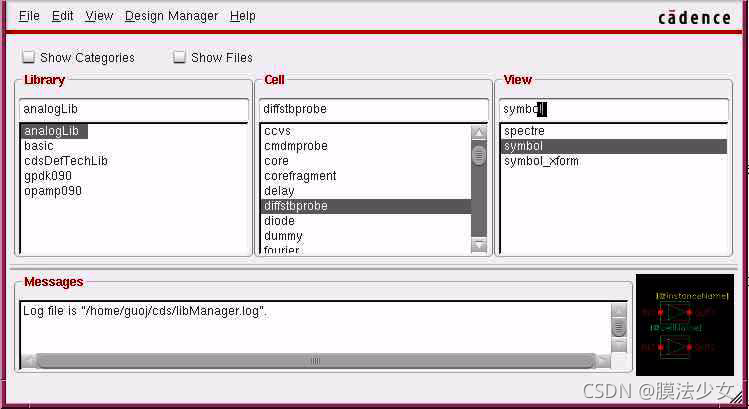
Task: Open the Edit menu
Action: point(63,16)
